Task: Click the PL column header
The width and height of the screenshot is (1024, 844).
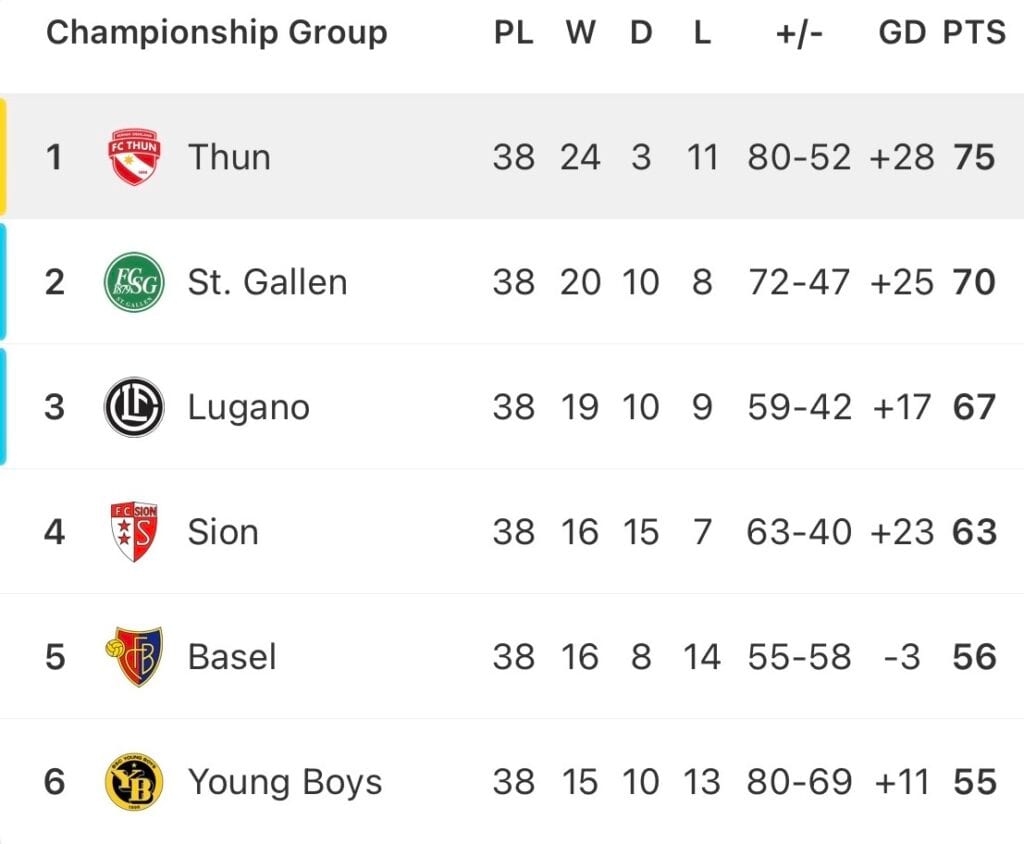Action: 513,32
